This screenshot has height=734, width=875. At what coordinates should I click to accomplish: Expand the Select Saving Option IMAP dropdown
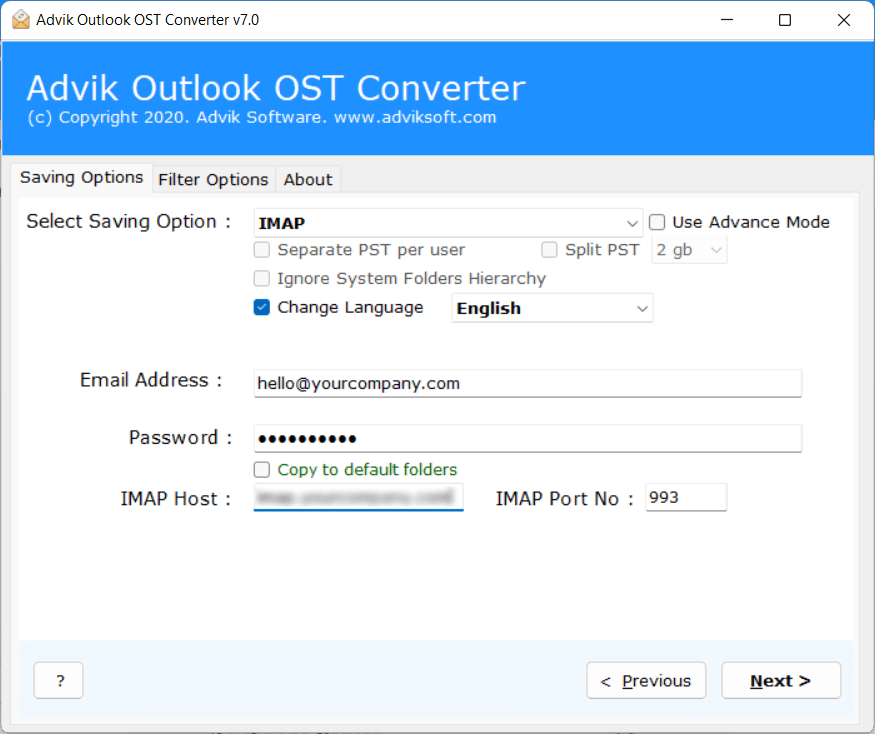point(448,223)
